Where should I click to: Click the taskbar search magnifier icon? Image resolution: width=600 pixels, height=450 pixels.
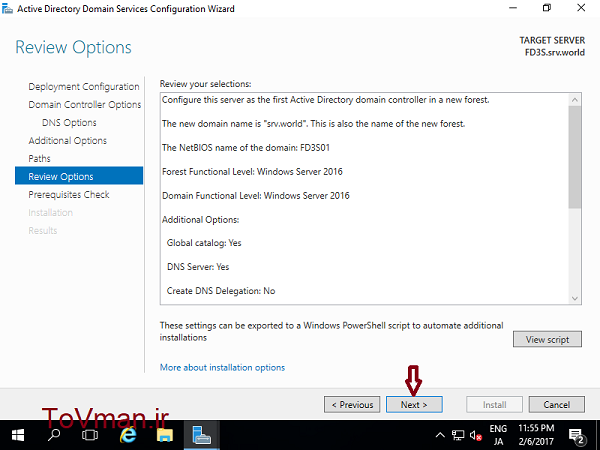(54, 436)
